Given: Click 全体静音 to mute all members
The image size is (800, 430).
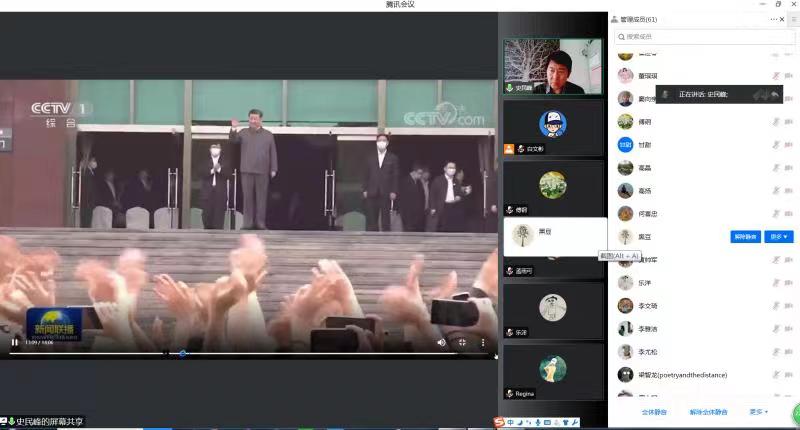Looking at the screenshot, I should coord(655,412).
